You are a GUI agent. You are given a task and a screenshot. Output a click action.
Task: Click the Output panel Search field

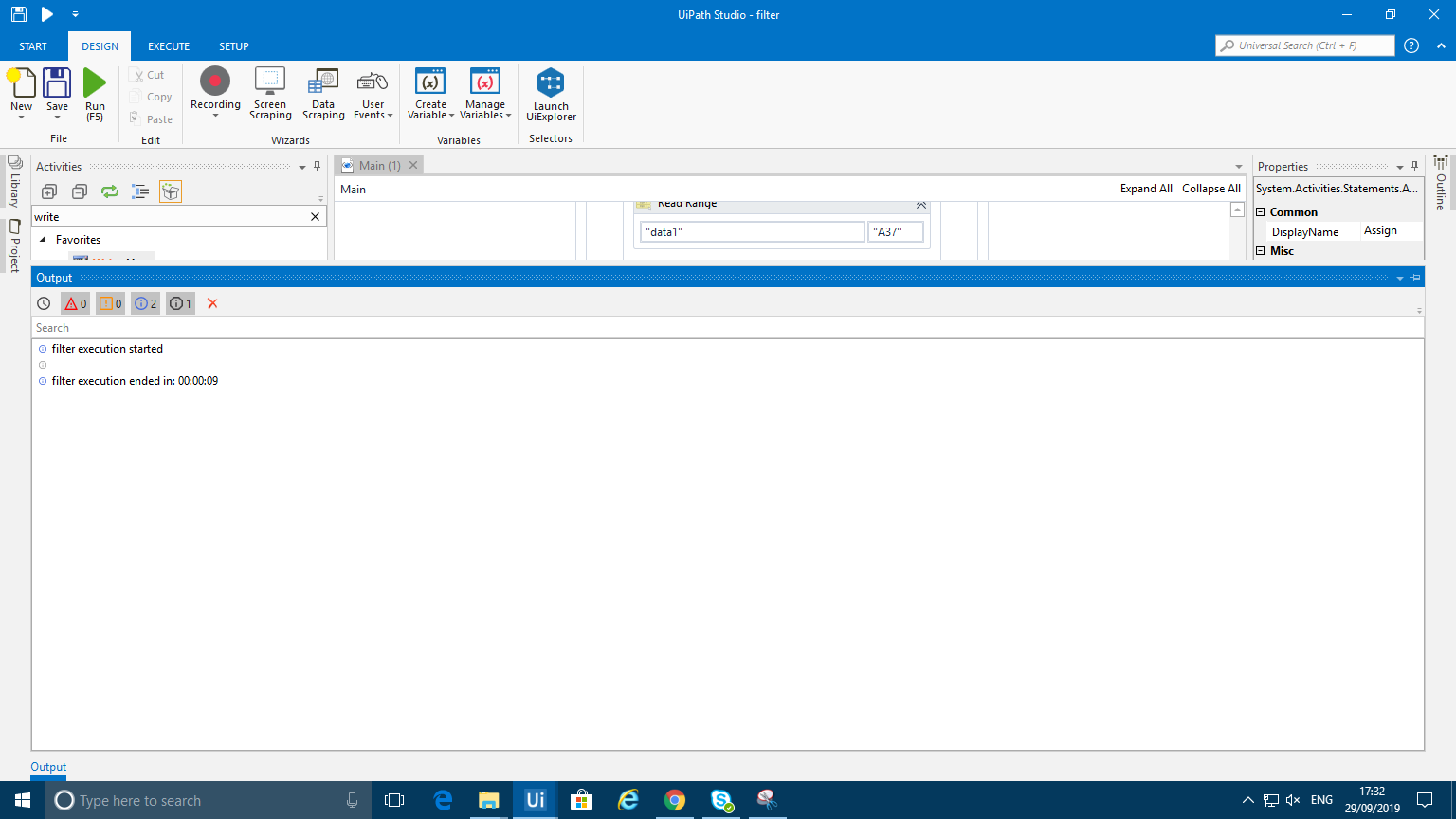tap(728, 328)
